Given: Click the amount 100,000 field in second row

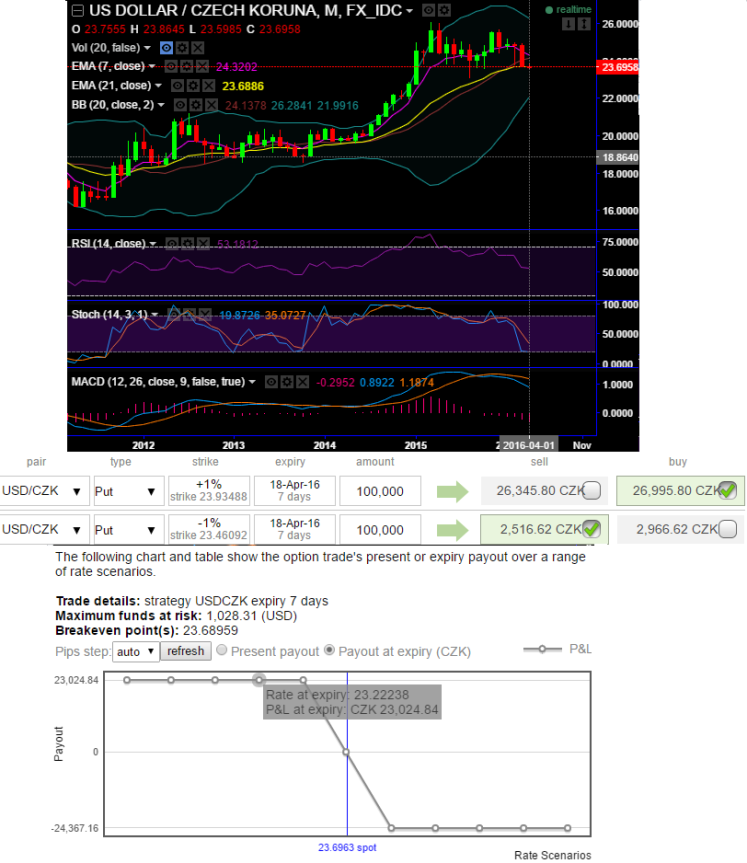Looking at the screenshot, I should [x=380, y=529].
